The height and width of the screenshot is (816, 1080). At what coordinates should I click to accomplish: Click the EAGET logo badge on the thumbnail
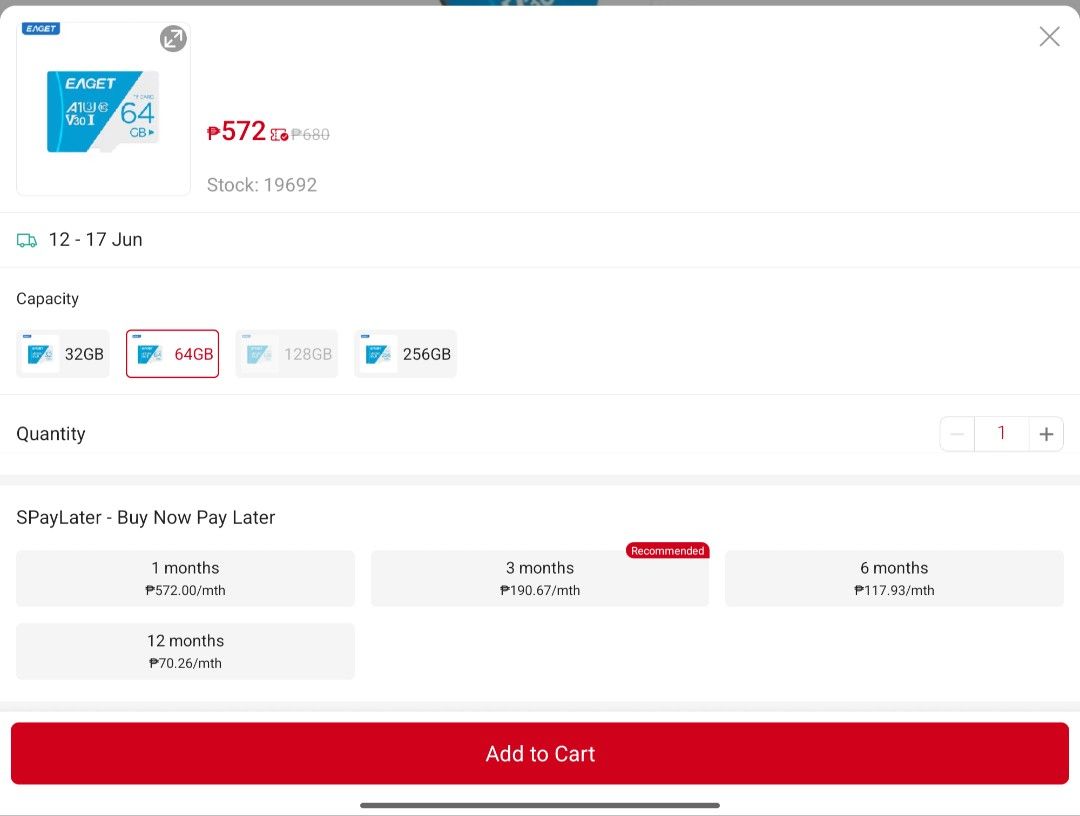point(41,28)
